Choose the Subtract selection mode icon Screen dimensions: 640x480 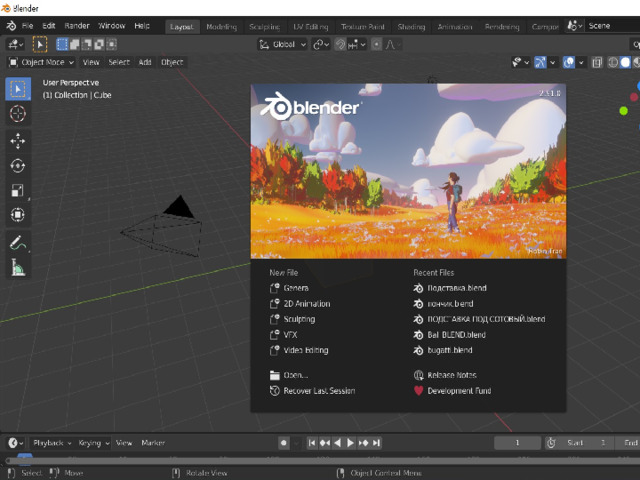coord(87,44)
